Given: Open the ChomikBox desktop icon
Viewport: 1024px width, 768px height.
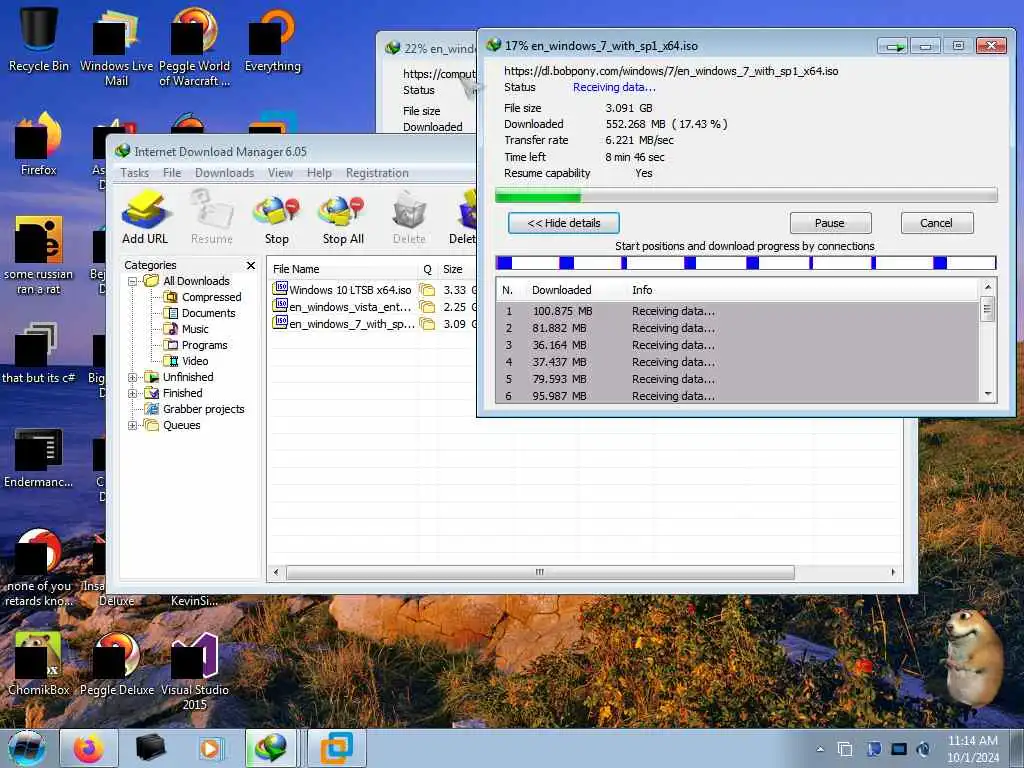Looking at the screenshot, I should pos(39,664).
